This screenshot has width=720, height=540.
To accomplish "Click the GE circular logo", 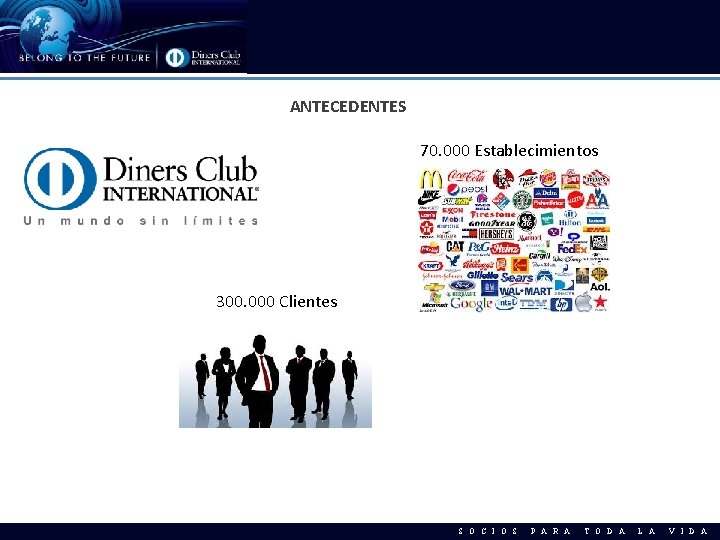I will 527,221.
